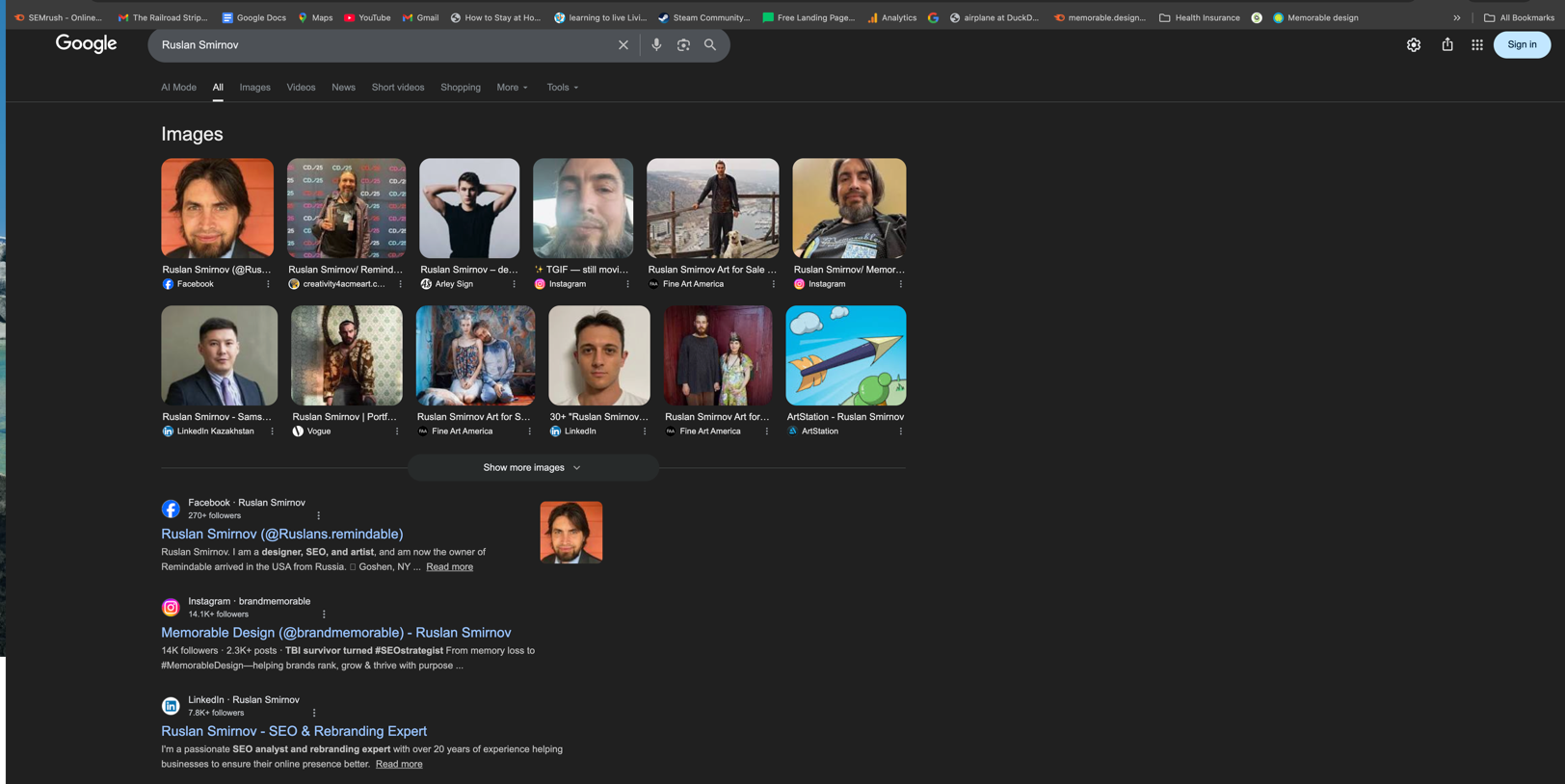This screenshot has height=784, width=1565.
Task: Switch to the Shopping tab
Action: click(461, 88)
